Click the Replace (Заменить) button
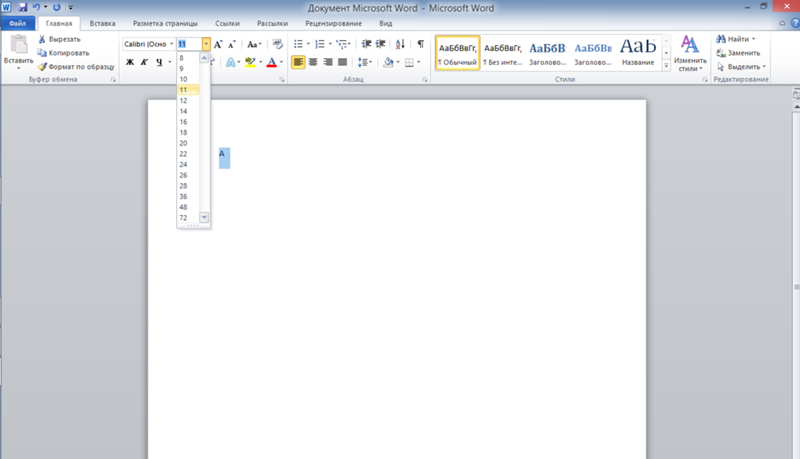Screen dimensions: 800x459 click(738, 53)
